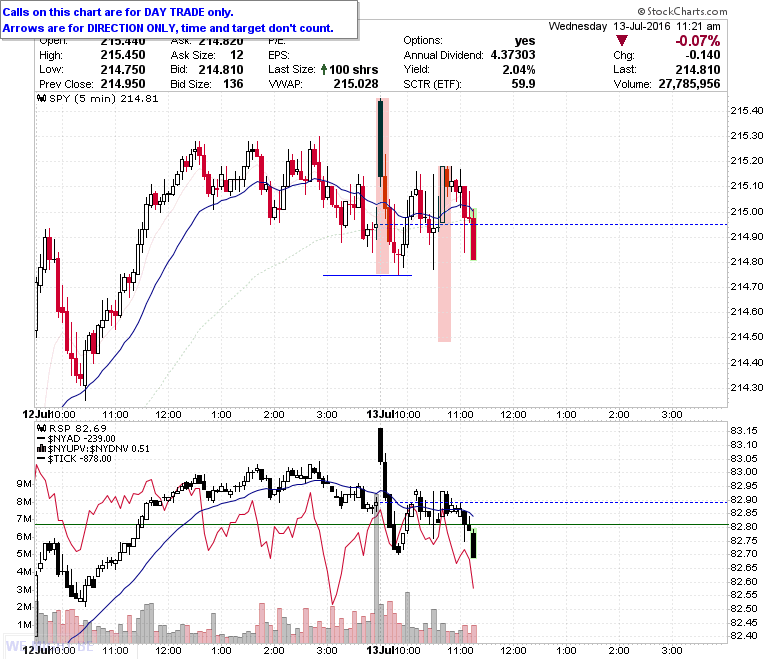Click the Ask Size value '12'
This screenshot has height=659, width=780.
coord(237,55)
